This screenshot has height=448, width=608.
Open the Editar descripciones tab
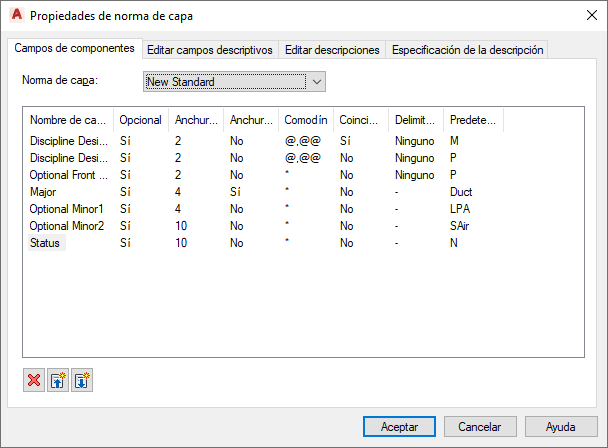tap(332, 50)
